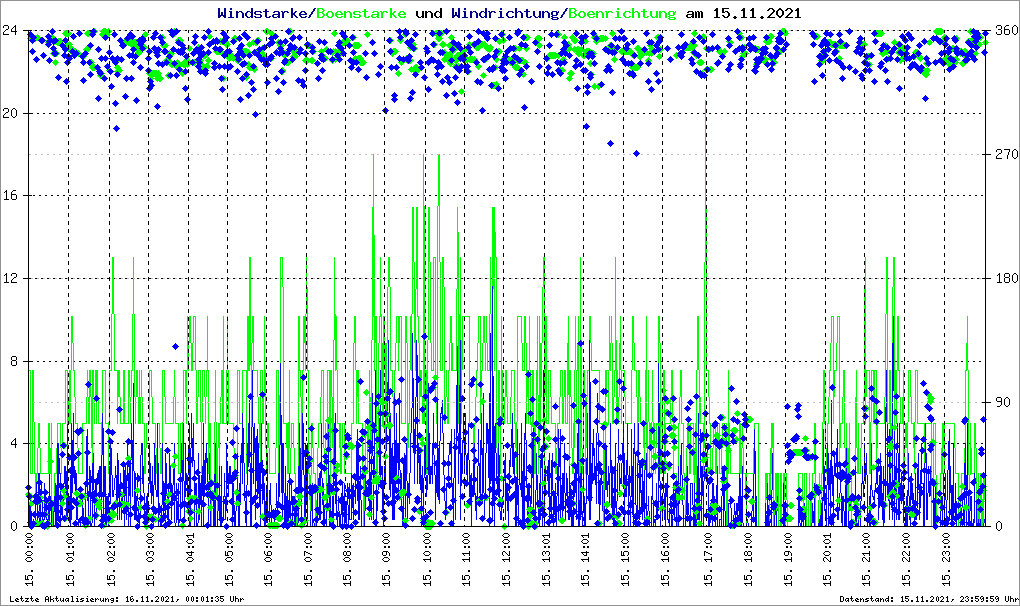Image resolution: width=1020 pixels, height=606 pixels.
Task: Click the green 'Boenrichtung' title word
Action: pyautogui.click(x=621, y=13)
